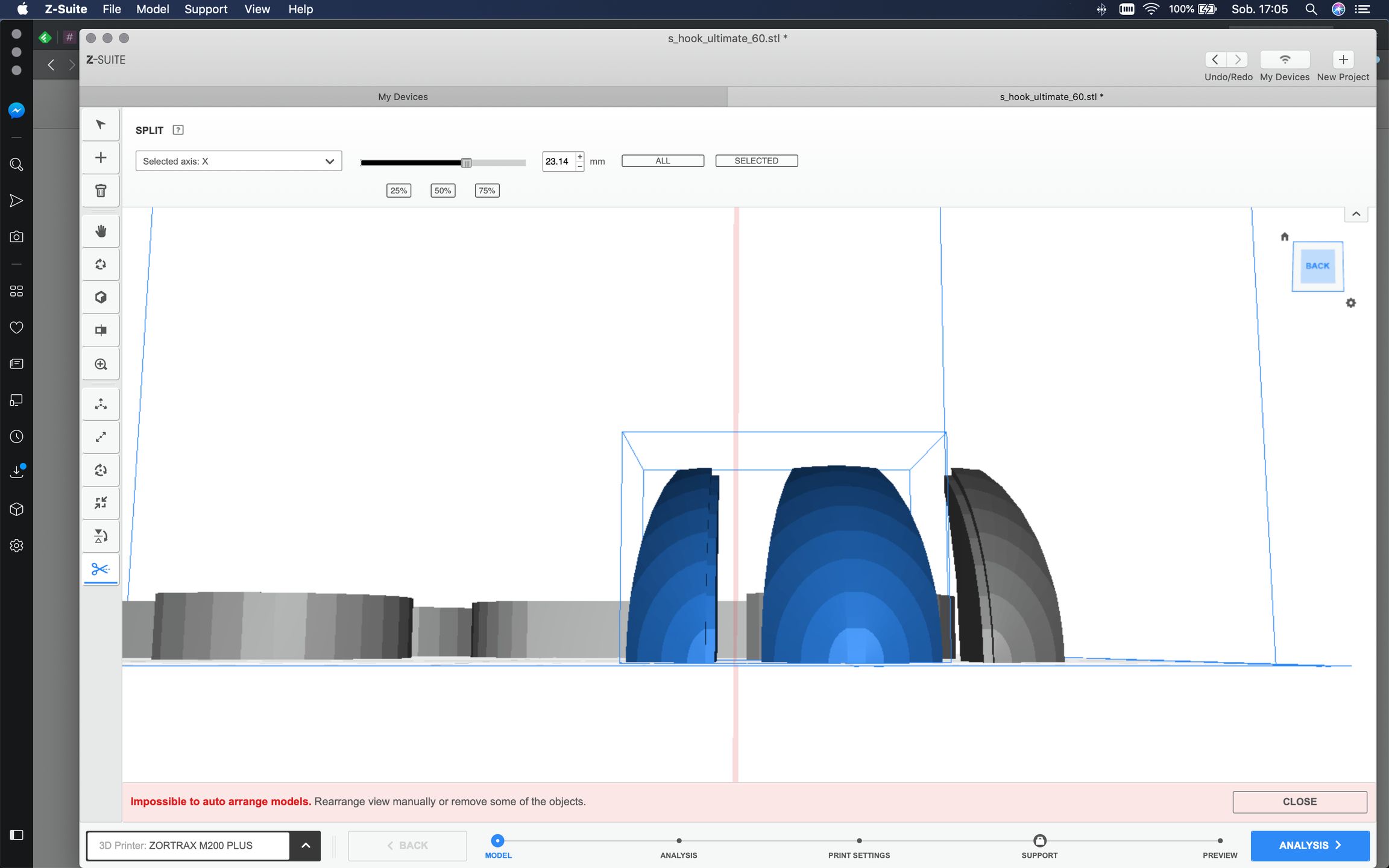Viewport: 1389px width, 868px height.
Task: Click the downloads icon in background sidebar
Action: [x=16, y=472]
